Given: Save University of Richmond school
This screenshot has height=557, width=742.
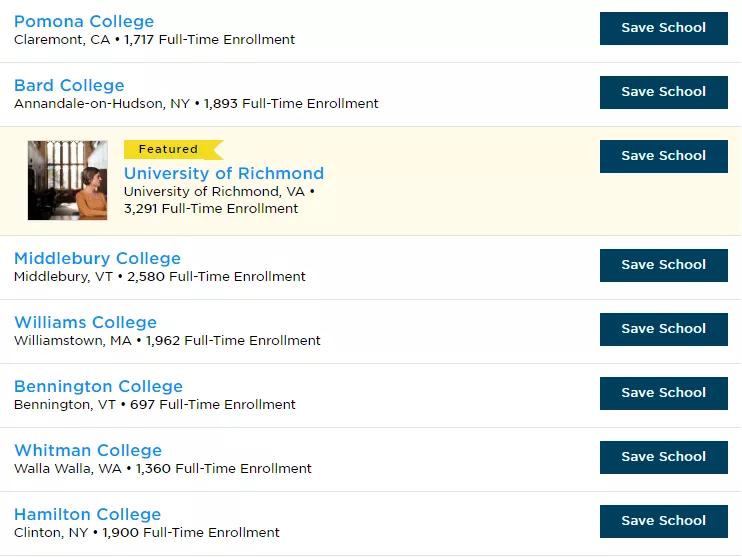Looking at the screenshot, I should coord(663,156).
